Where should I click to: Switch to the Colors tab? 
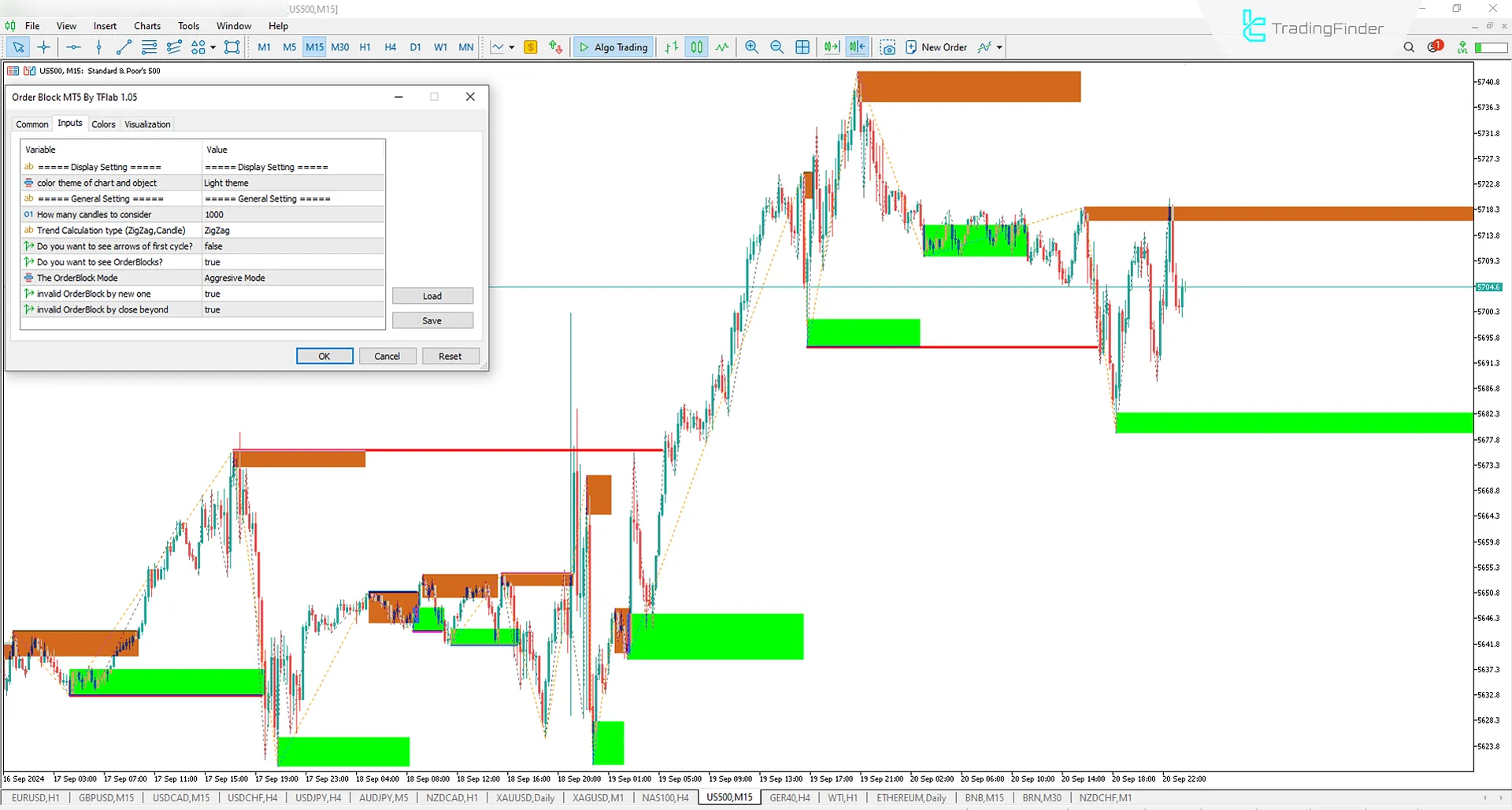point(103,124)
